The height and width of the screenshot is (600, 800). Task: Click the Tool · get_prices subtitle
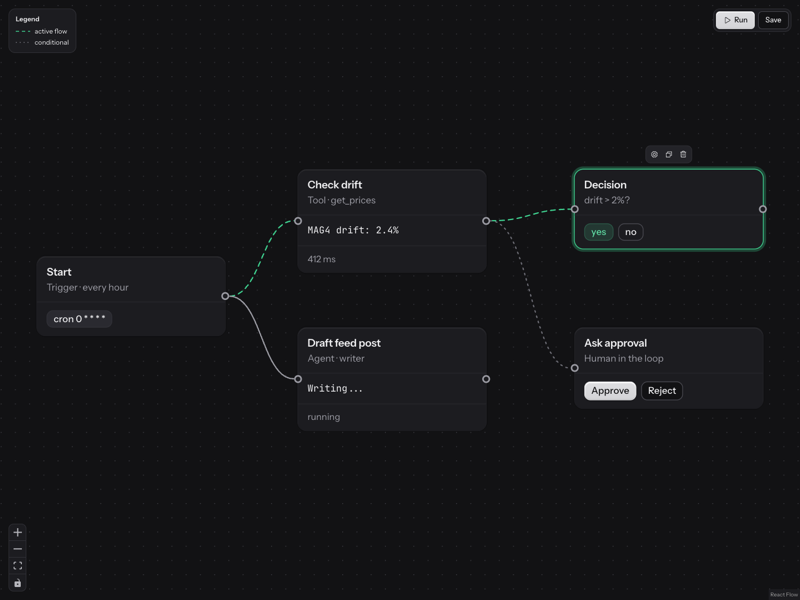point(341,200)
